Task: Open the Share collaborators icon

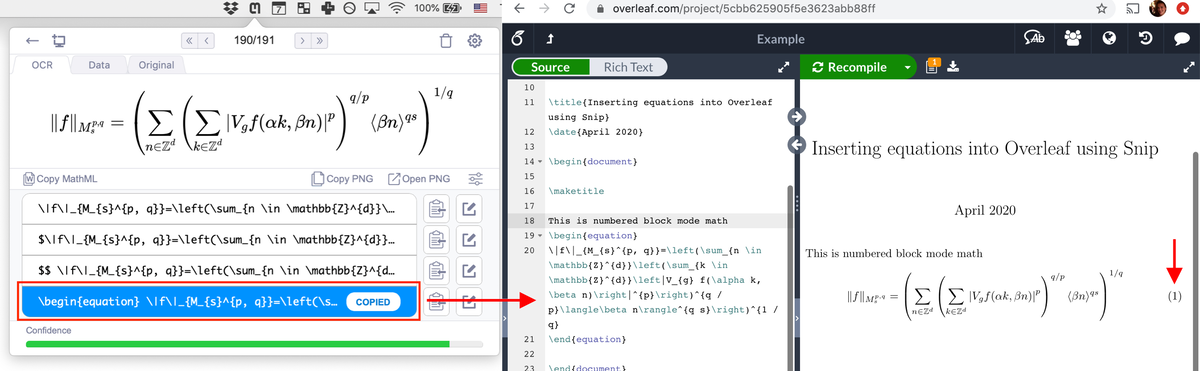Action: (1073, 39)
